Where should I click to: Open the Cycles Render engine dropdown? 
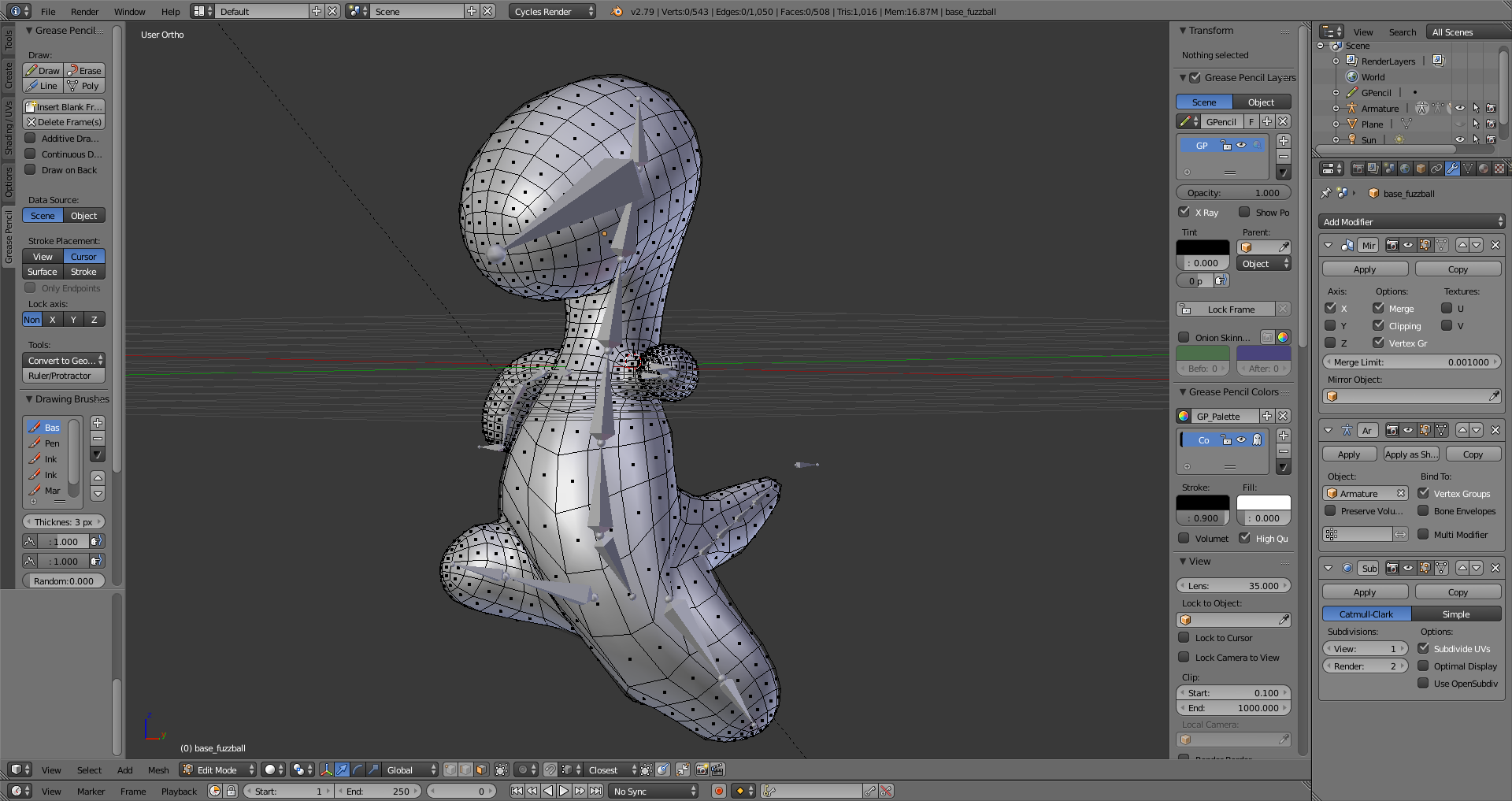point(553,11)
